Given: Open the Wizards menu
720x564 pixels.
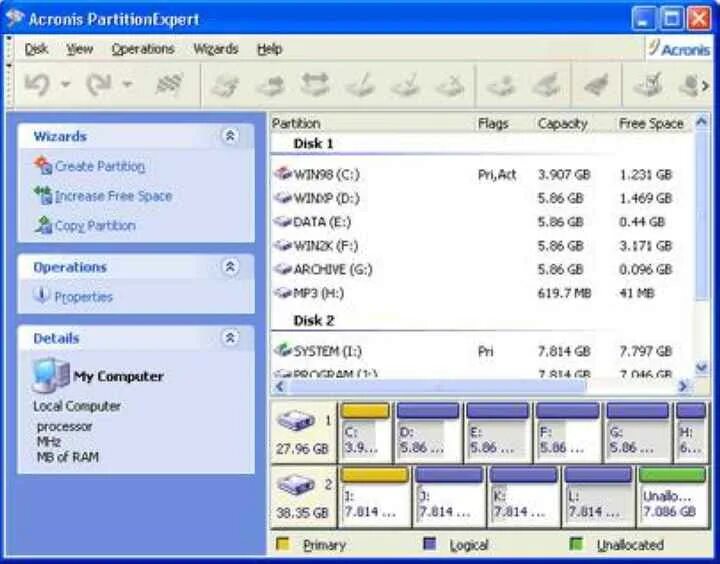Looking at the screenshot, I should click(215, 49).
